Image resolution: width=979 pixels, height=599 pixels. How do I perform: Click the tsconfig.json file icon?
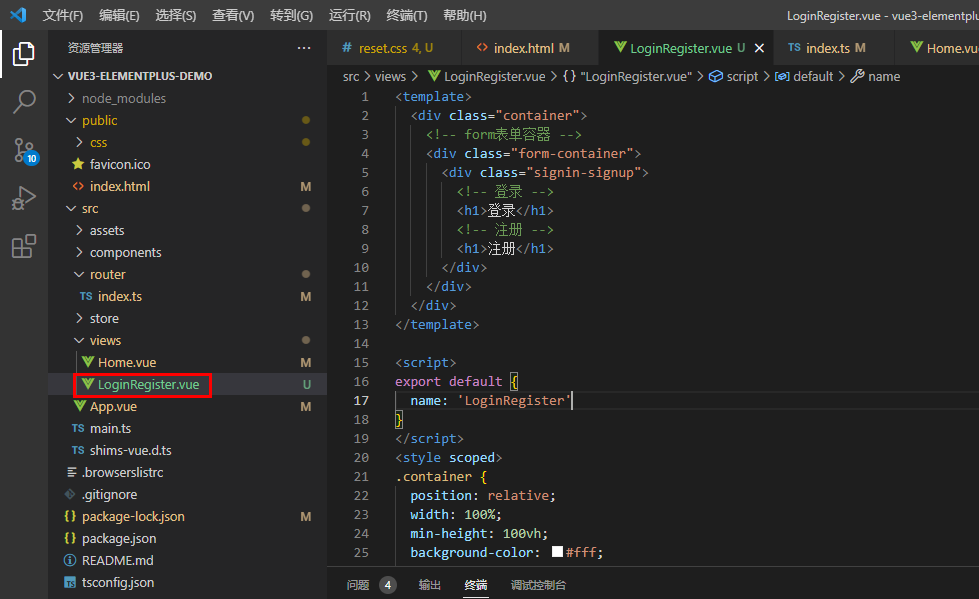71,582
